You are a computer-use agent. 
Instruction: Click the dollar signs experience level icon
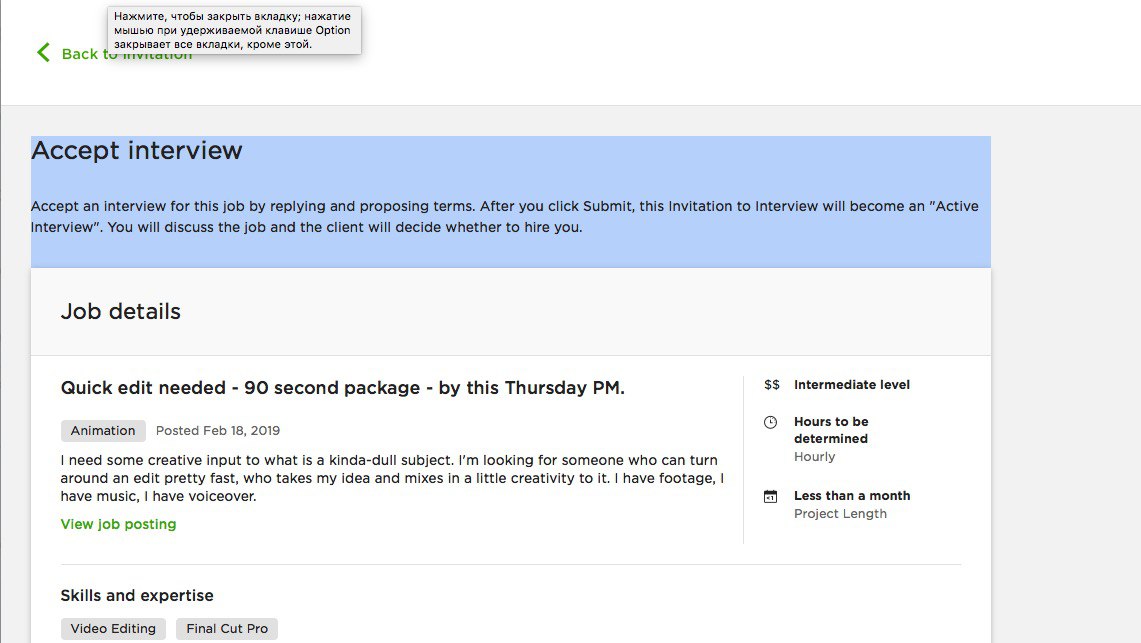771,385
